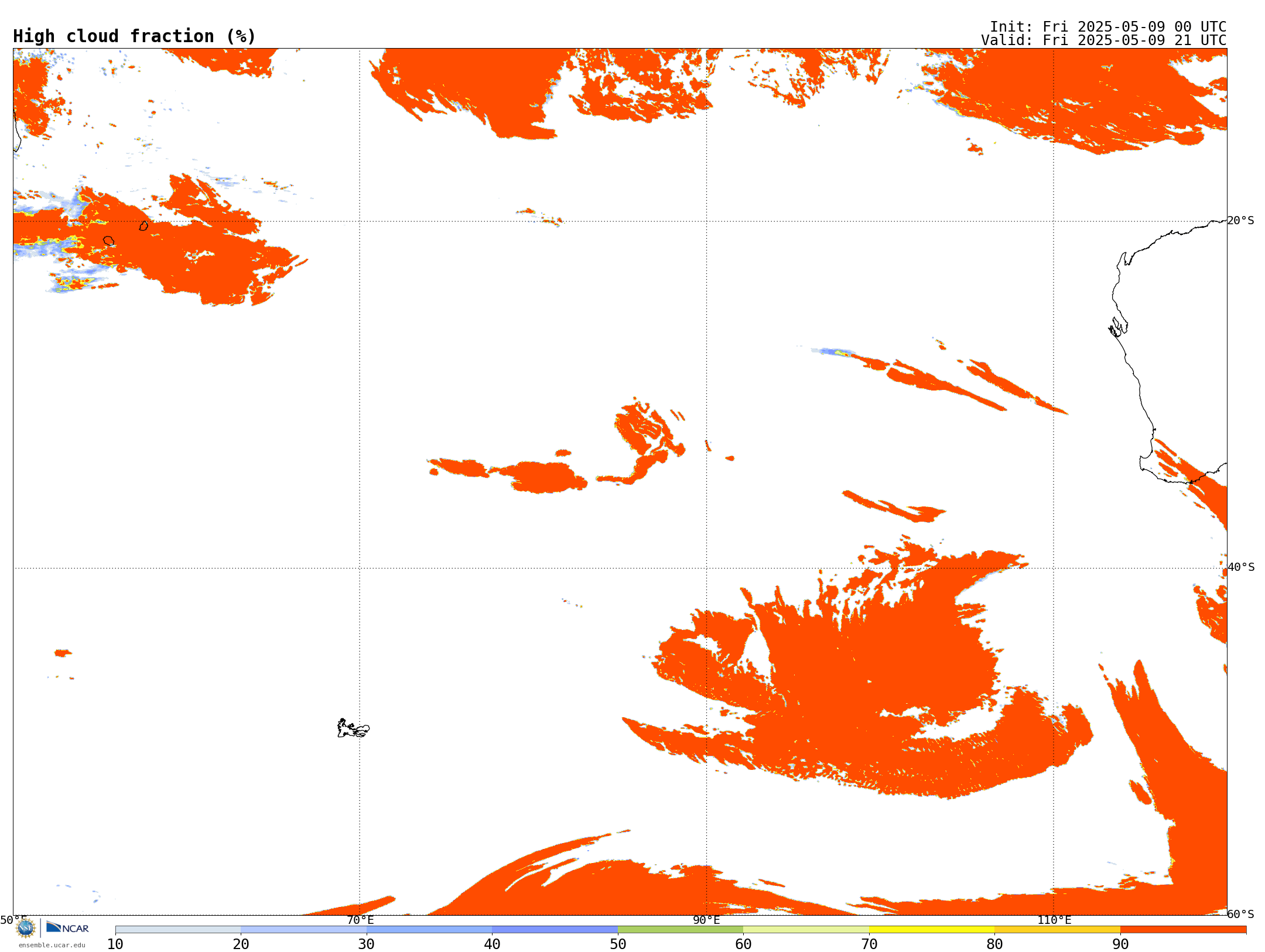Click the 80–90 gold colorbar segment
The height and width of the screenshot is (952, 1265).
tap(1057, 930)
